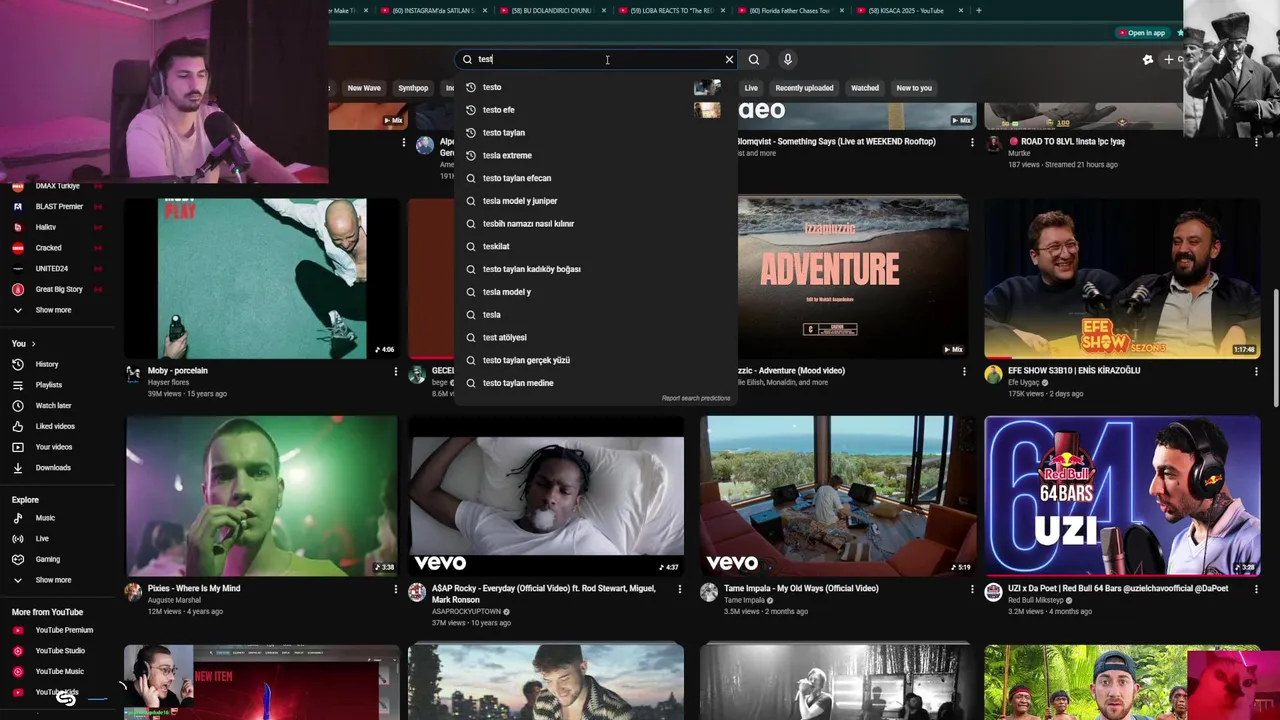Choose 'tesbih namazı nasıl kılınır' suggestion
This screenshot has width=1280, height=720.
(x=596, y=224)
